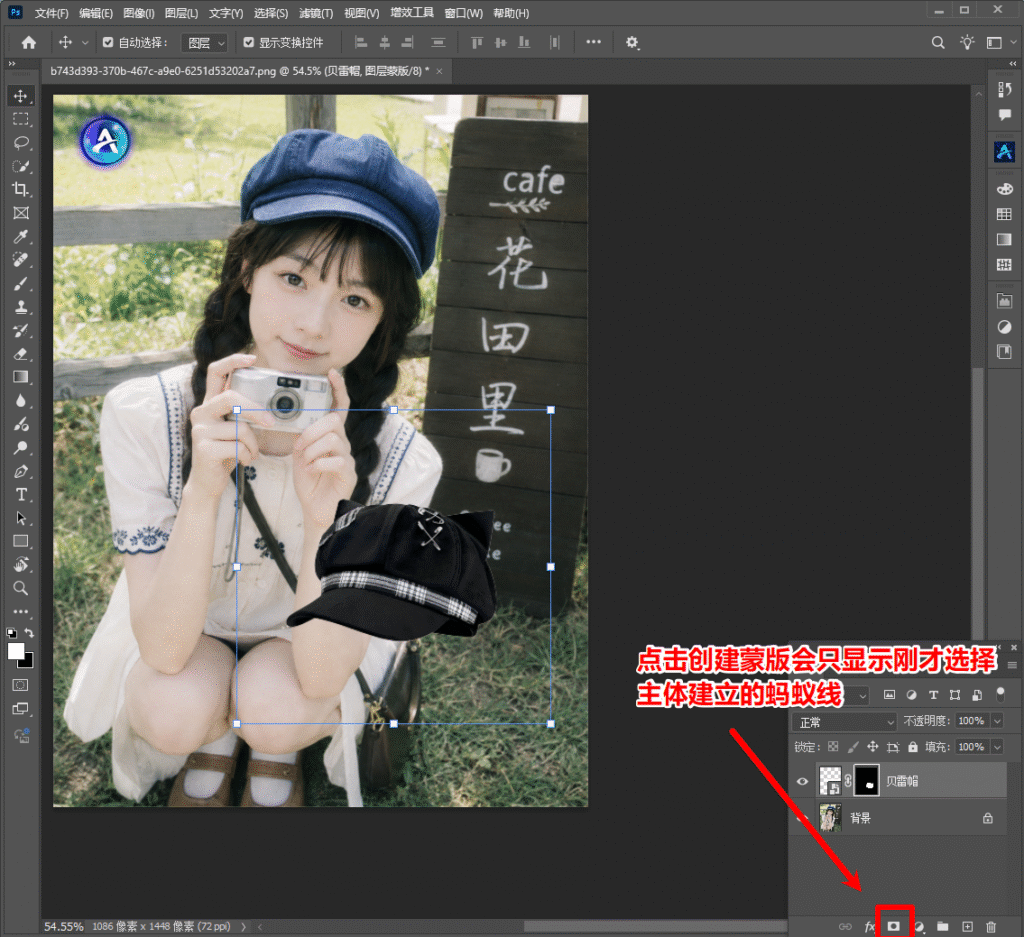Select the Blur tool droplet icon

21,401
